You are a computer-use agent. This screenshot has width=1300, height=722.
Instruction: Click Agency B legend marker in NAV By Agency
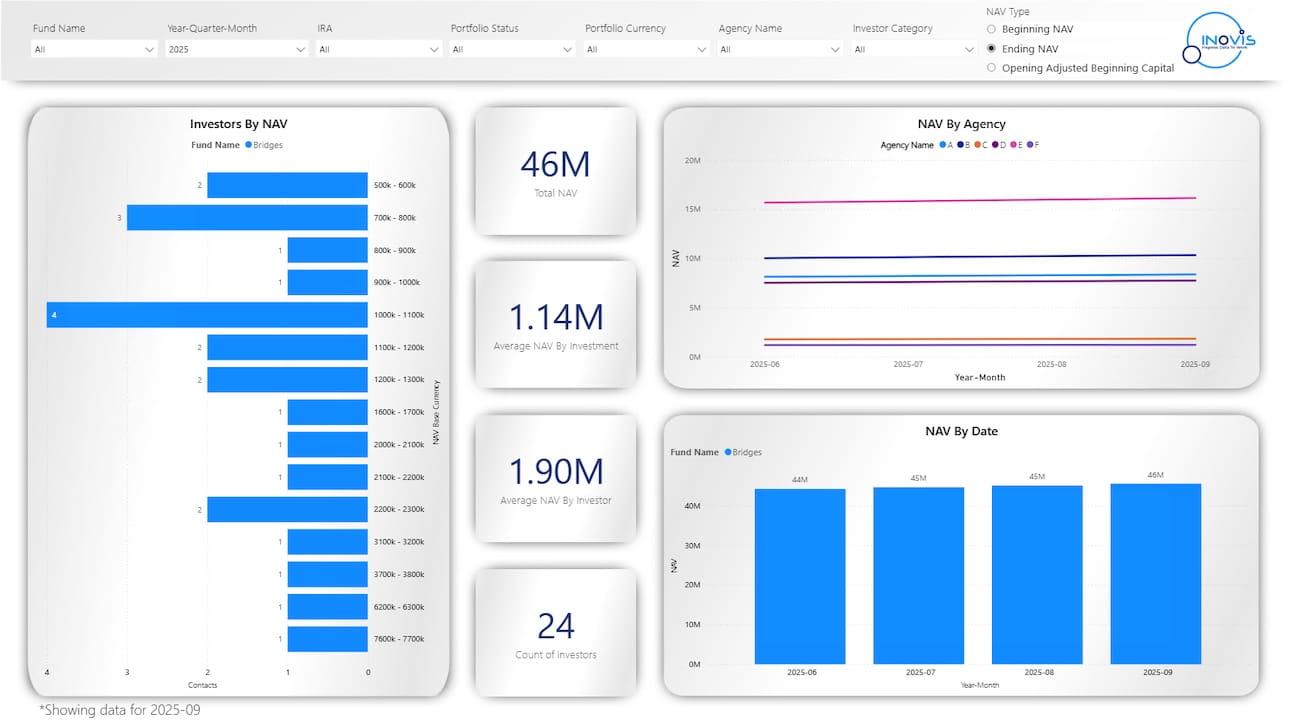tap(961, 145)
